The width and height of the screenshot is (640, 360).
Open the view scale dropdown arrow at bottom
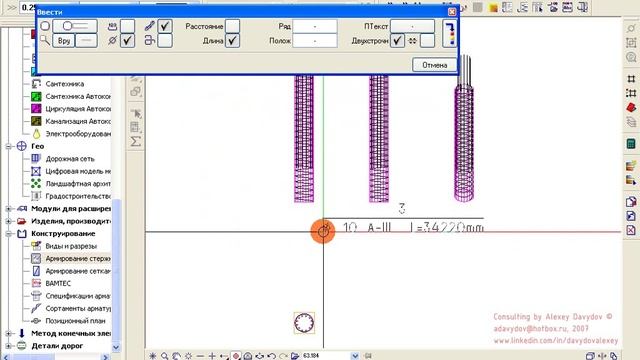[355, 356]
